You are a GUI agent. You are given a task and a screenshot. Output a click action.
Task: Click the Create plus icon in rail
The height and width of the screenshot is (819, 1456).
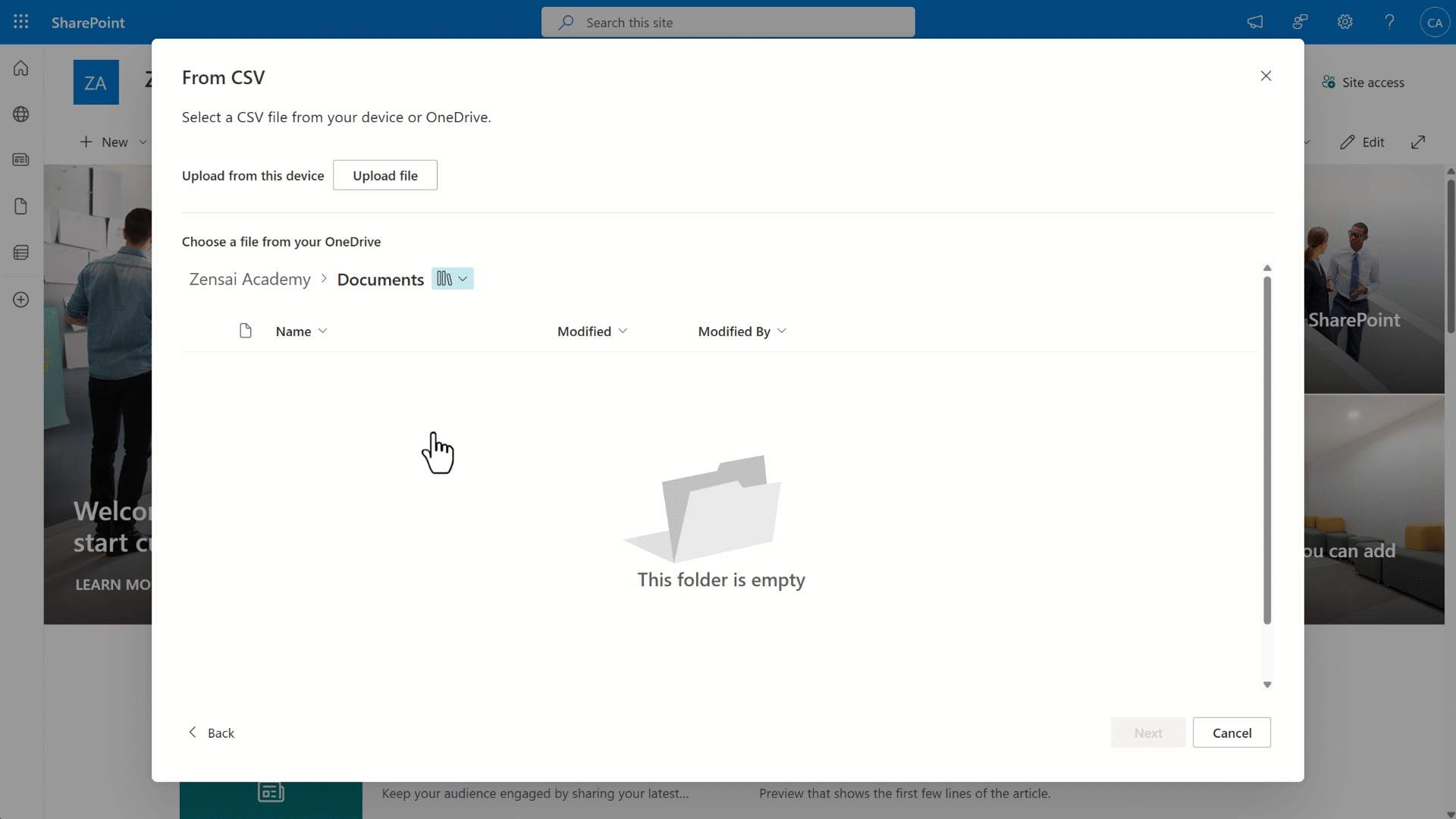point(21,300)
